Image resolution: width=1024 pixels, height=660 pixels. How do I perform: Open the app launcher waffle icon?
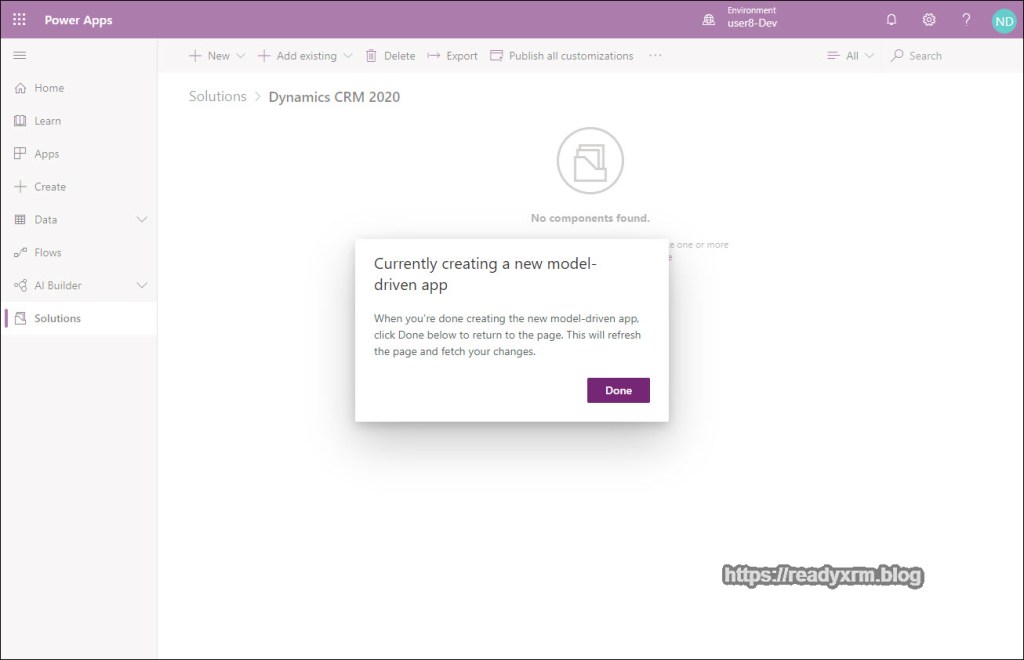pos(19,20)
